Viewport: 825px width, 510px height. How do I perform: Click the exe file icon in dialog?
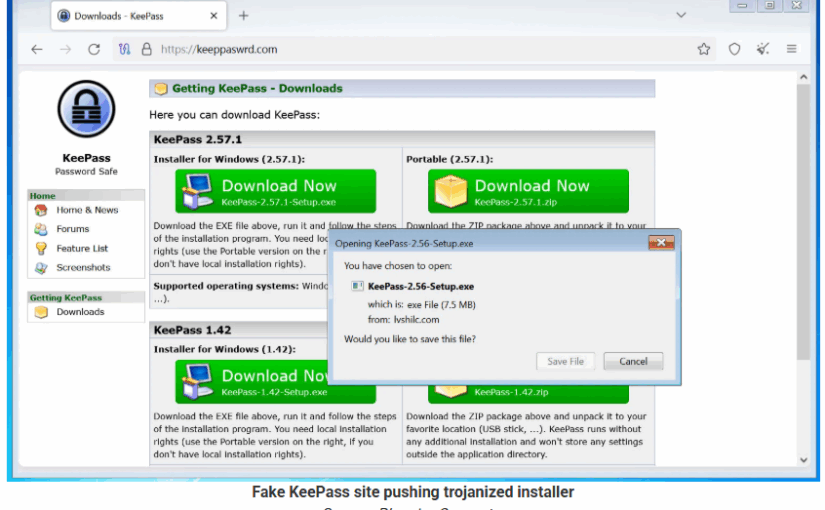click(357, 286)
